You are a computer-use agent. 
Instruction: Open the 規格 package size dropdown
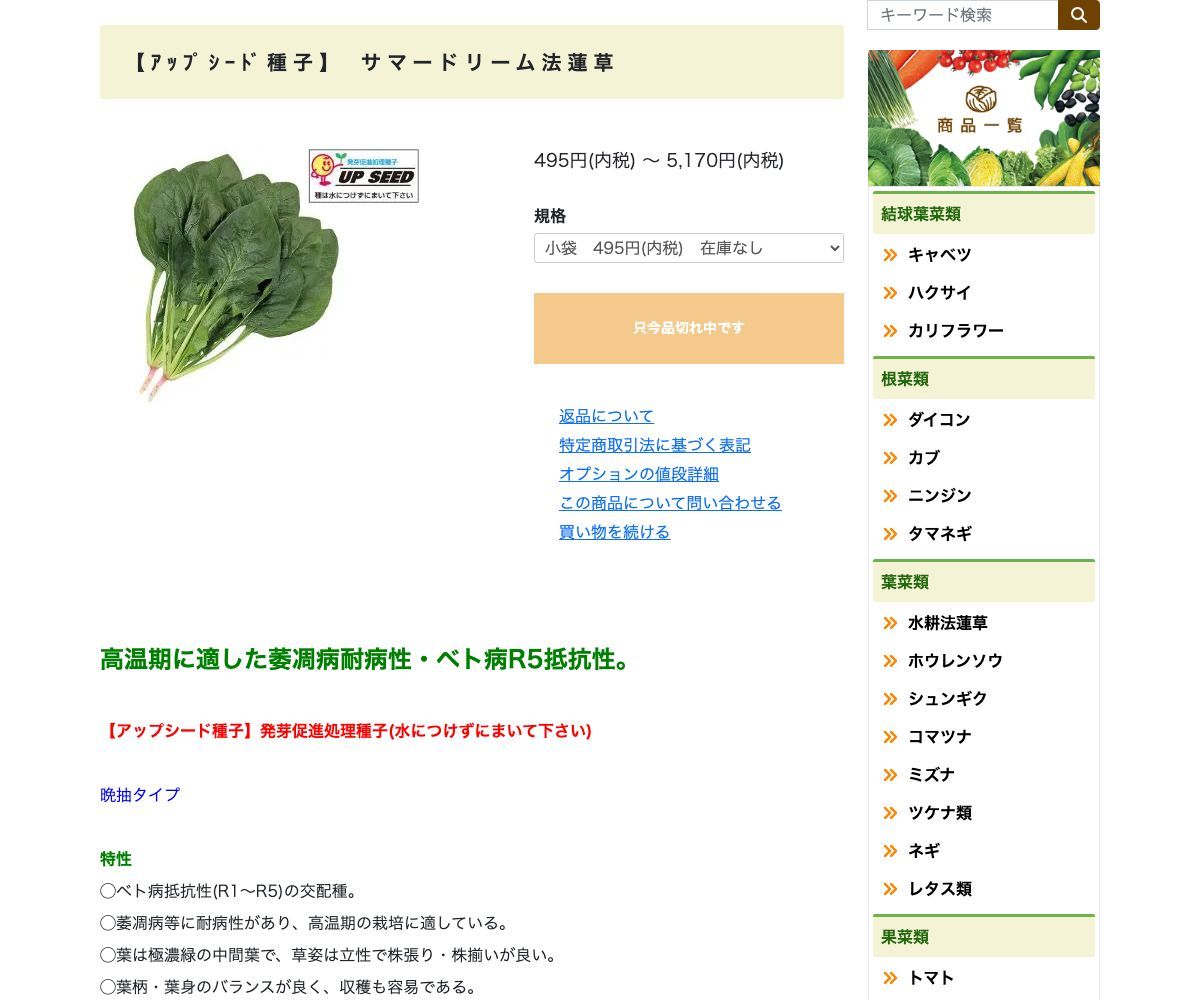[688, 248]
